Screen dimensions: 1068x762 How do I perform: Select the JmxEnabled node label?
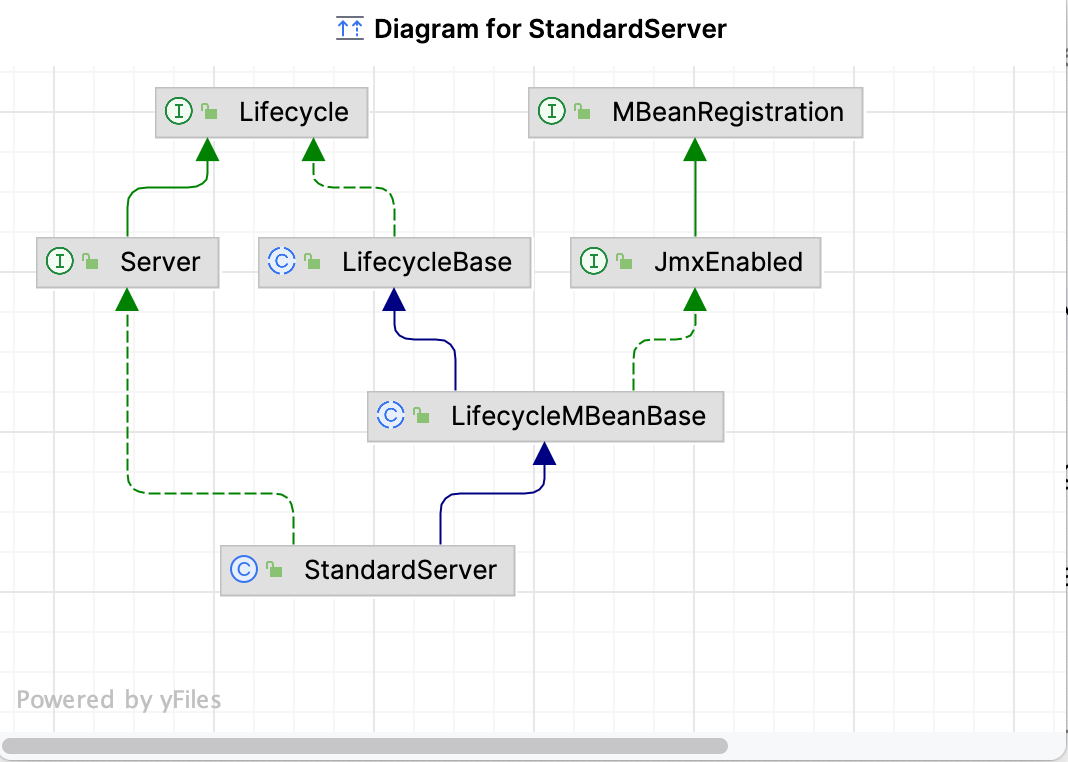pos(728,262)
